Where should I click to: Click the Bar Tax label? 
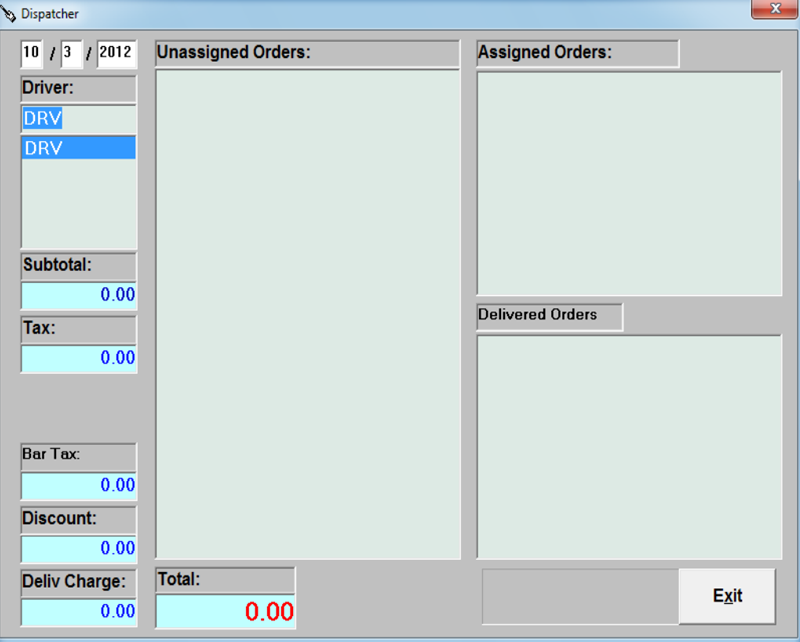(79, 456)
